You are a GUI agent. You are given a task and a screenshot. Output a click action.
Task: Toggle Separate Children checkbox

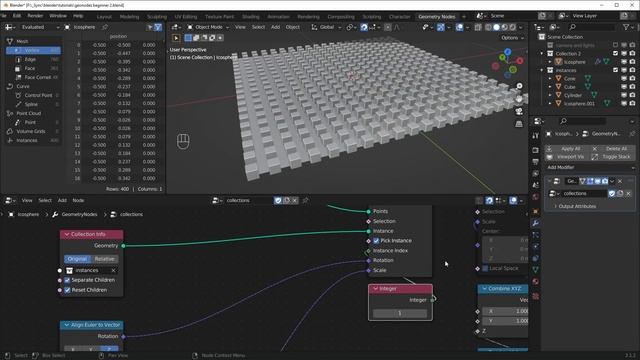pos(67,280)
